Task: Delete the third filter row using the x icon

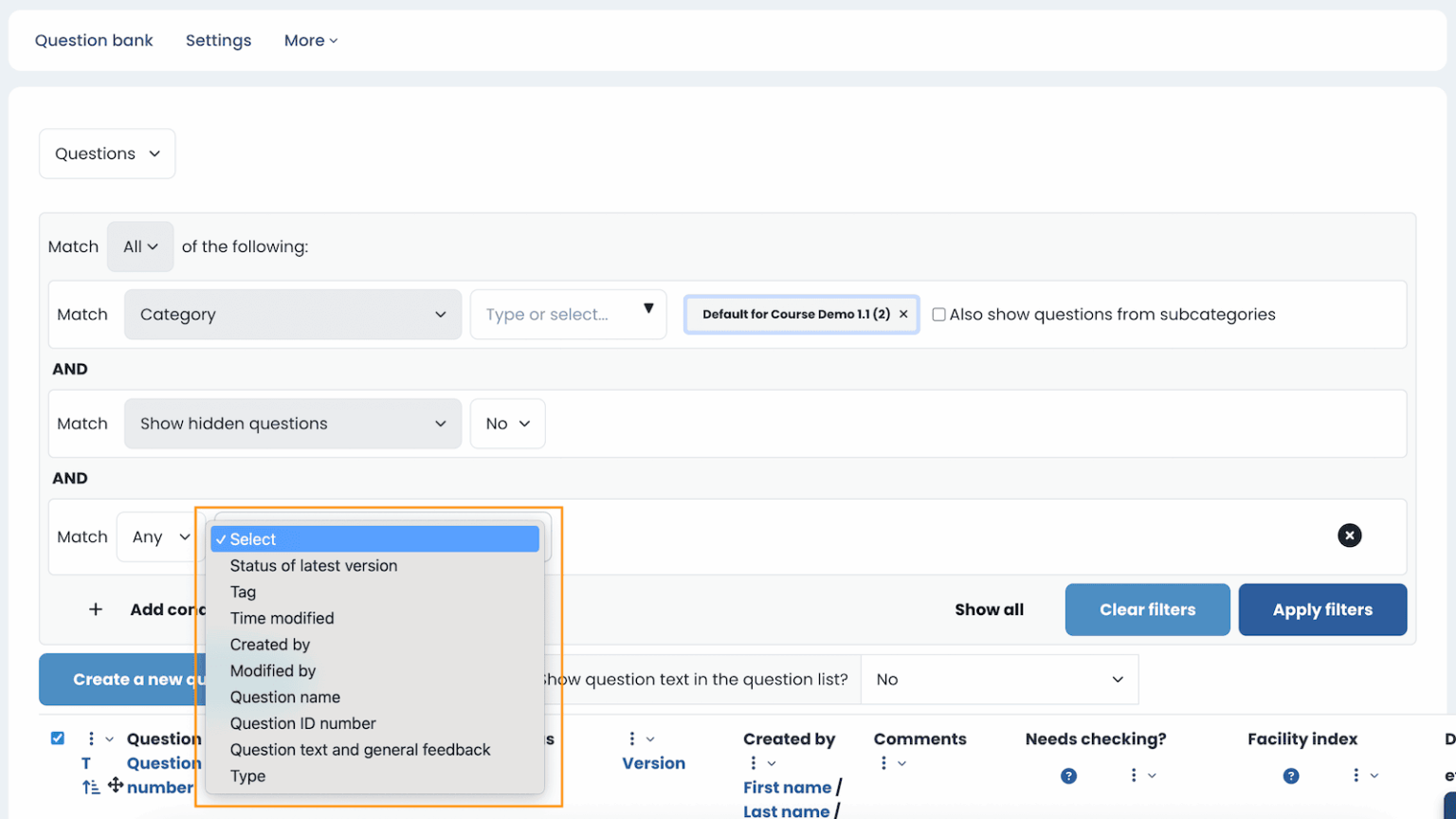Action: (x=1350, y=536)
